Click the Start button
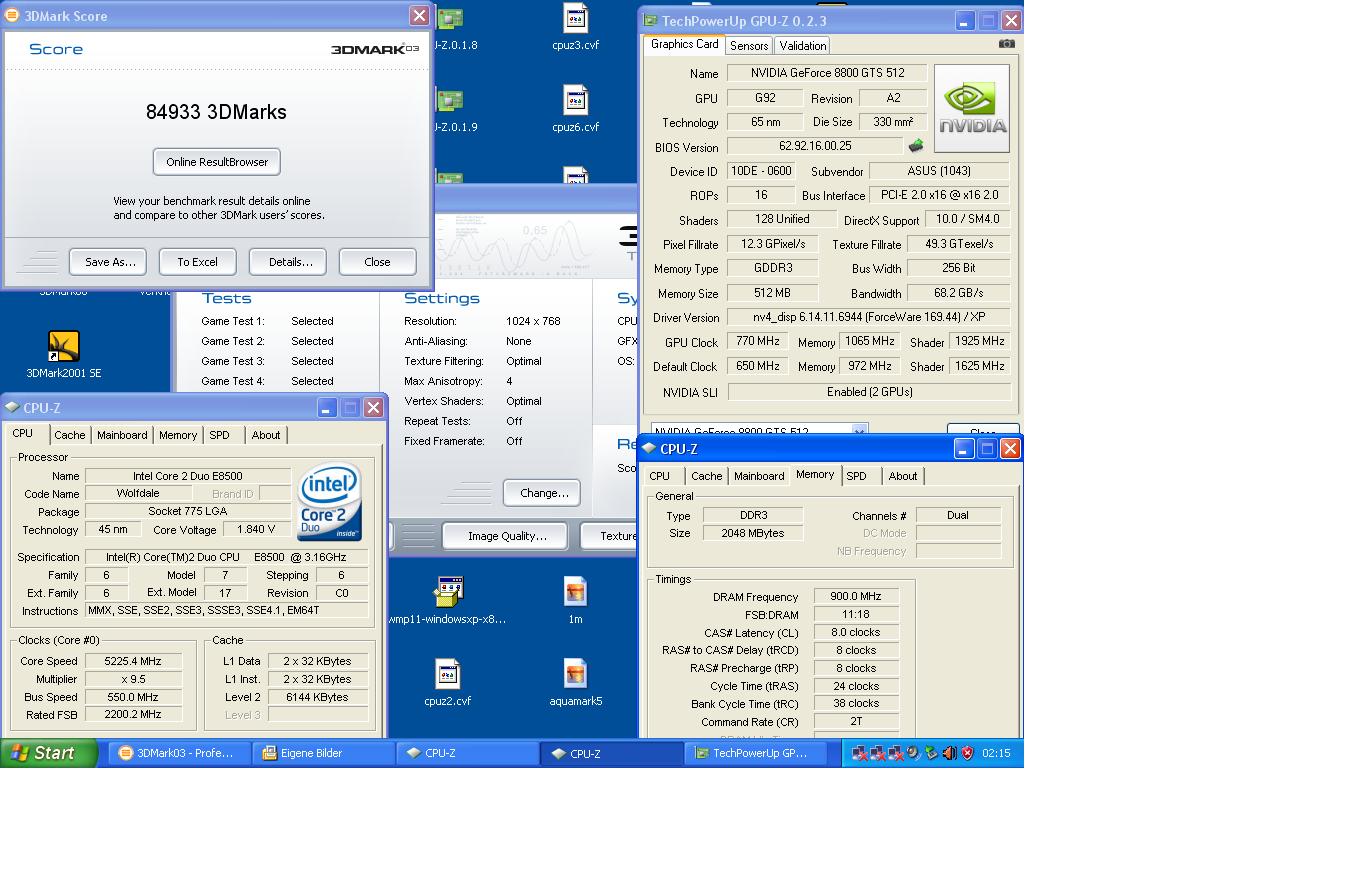Image resolution: width=1368 pixels, height=877 pixels. point(49,753)
